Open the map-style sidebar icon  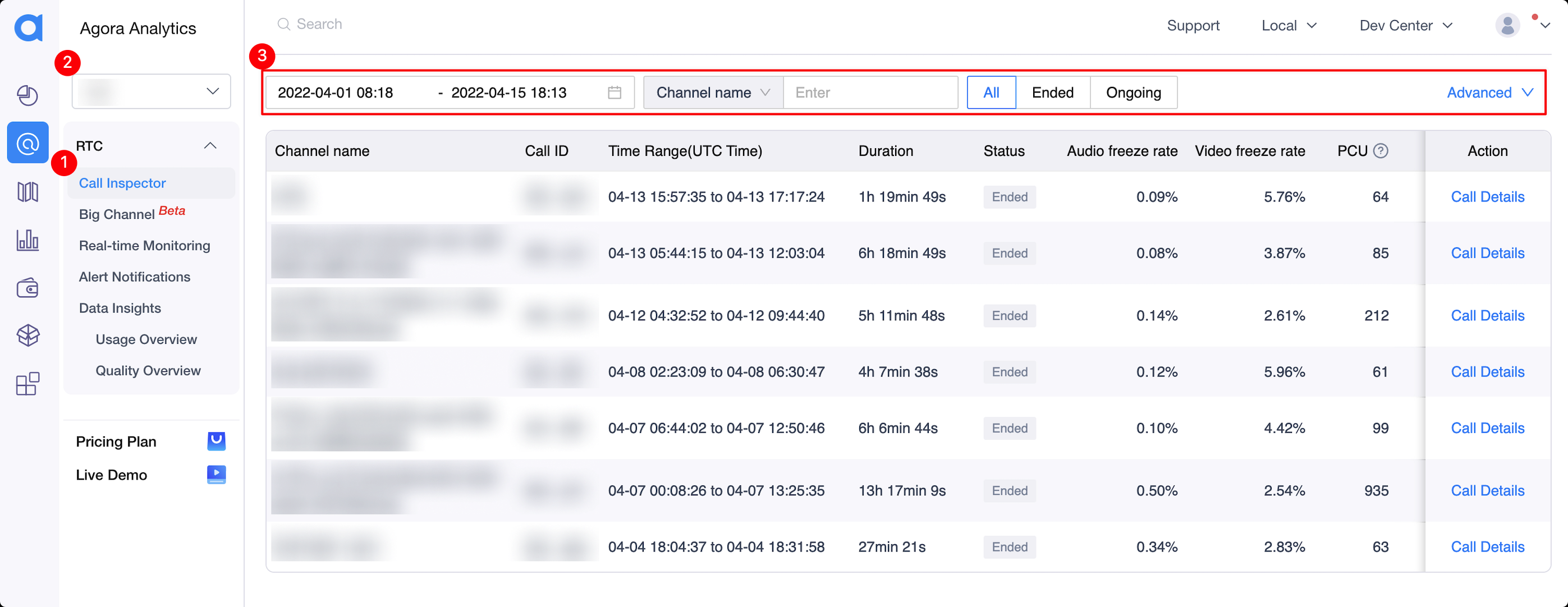click(x=27, y=192)
